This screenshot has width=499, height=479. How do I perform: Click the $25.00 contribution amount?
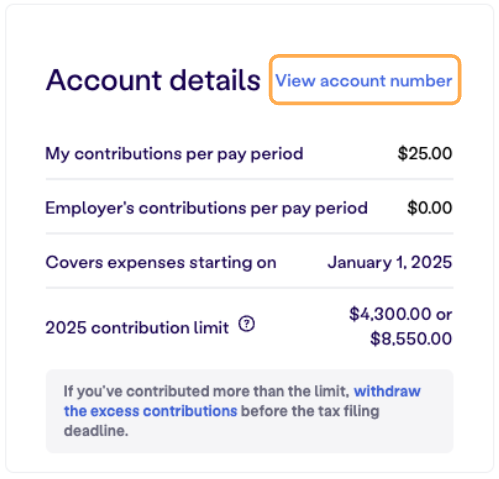tap(425, 154)
